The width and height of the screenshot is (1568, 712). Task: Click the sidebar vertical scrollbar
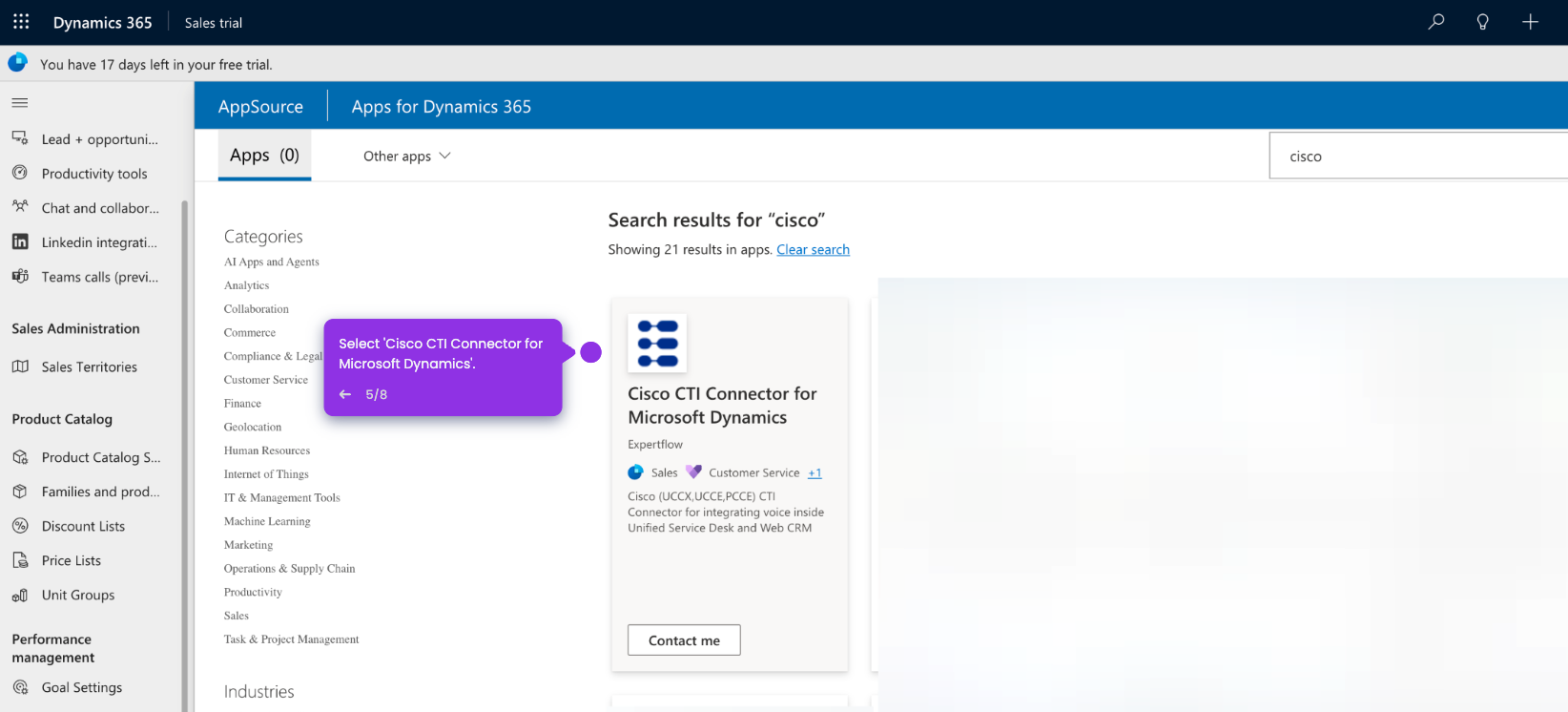click(185, 456)
